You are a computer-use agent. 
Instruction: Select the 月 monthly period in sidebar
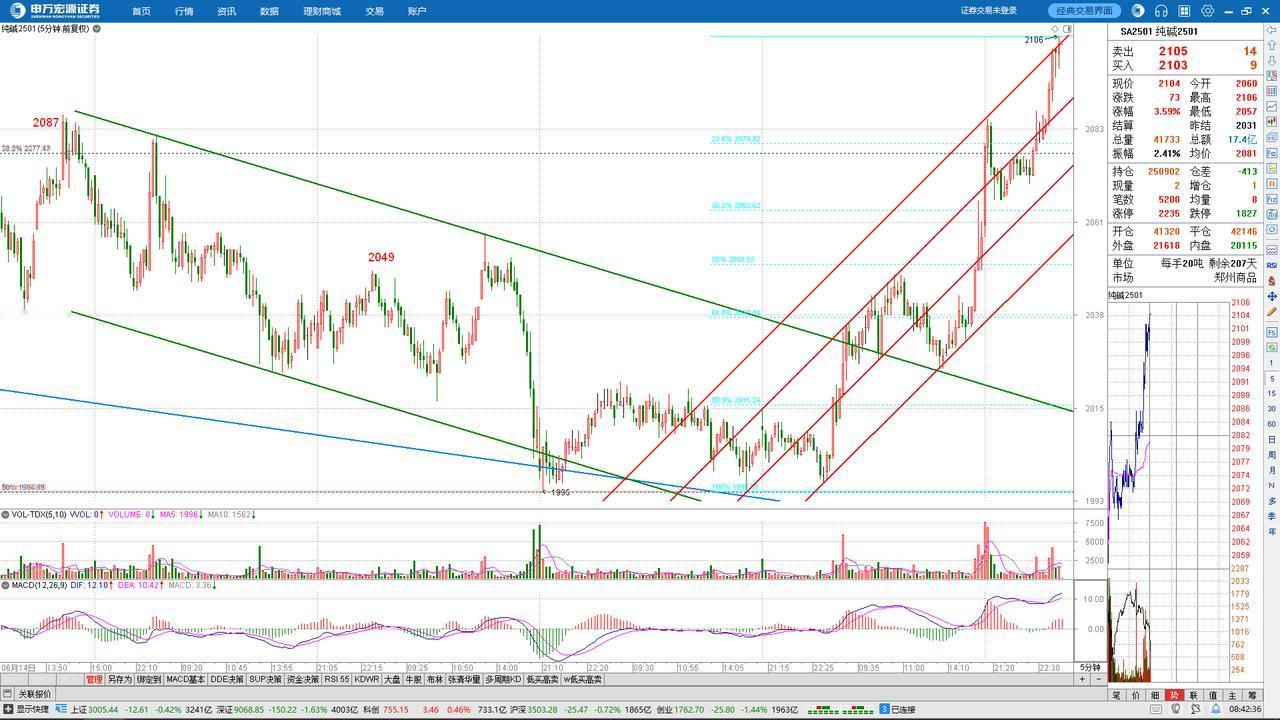[x=1271, y=470]
